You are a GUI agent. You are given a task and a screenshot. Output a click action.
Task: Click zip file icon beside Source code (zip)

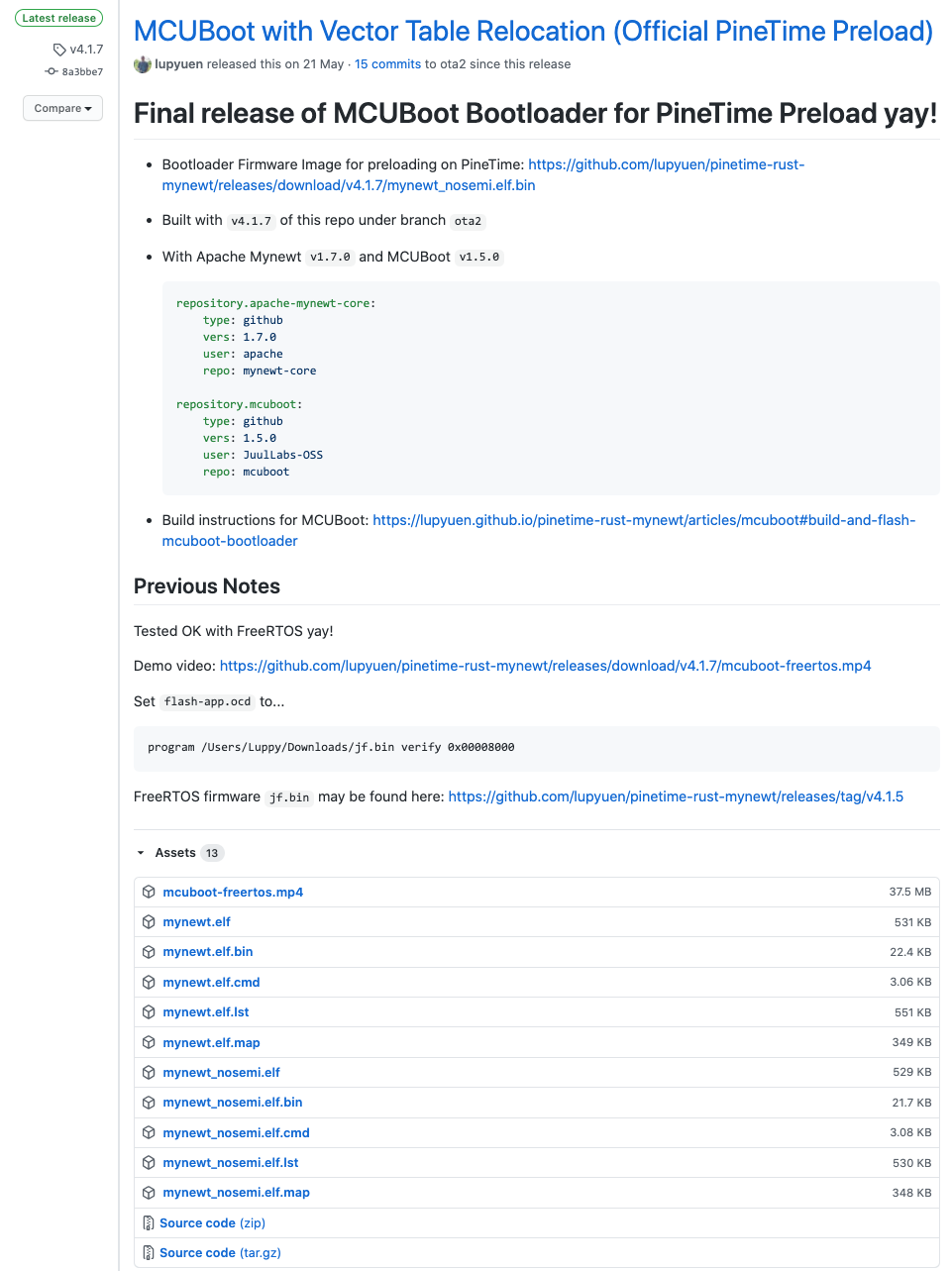(149, 1222)
